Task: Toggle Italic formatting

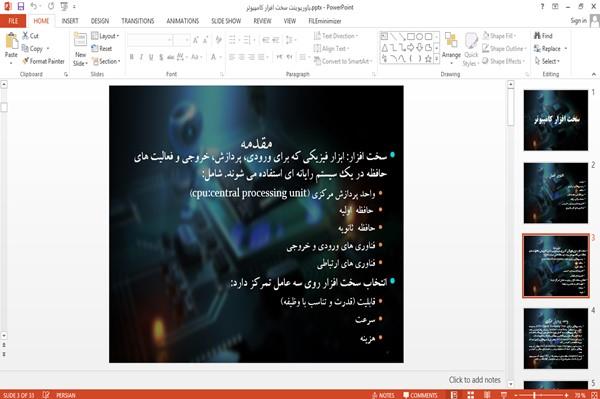Action: tap(141, 57)
